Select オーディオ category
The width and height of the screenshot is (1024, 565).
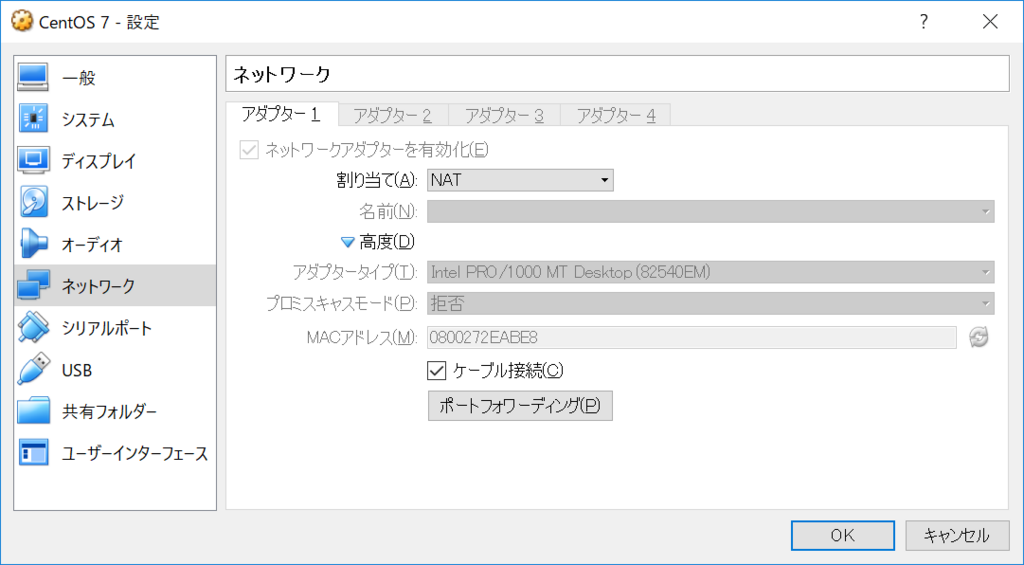115,244
